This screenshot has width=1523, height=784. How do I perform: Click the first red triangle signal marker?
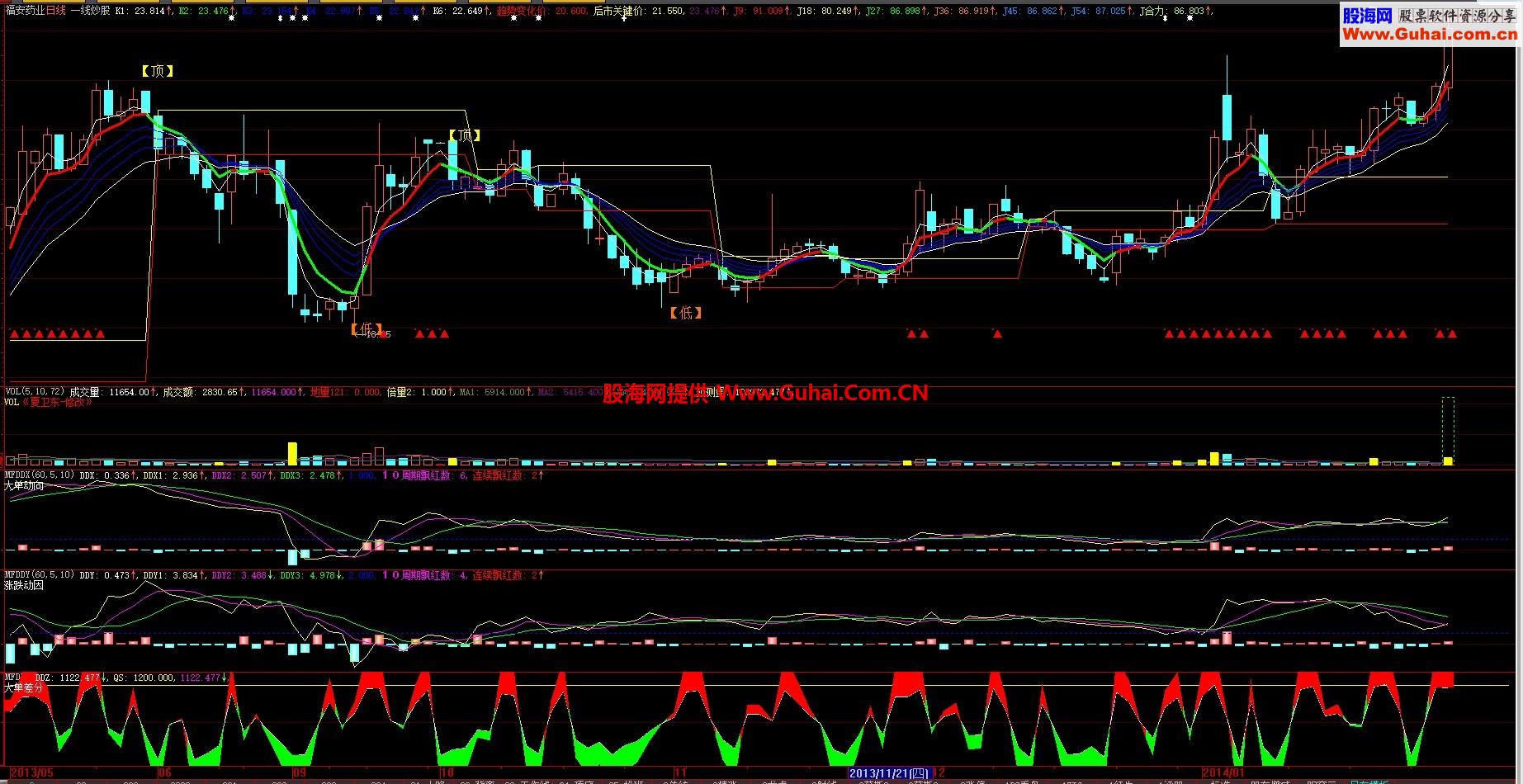14,334
